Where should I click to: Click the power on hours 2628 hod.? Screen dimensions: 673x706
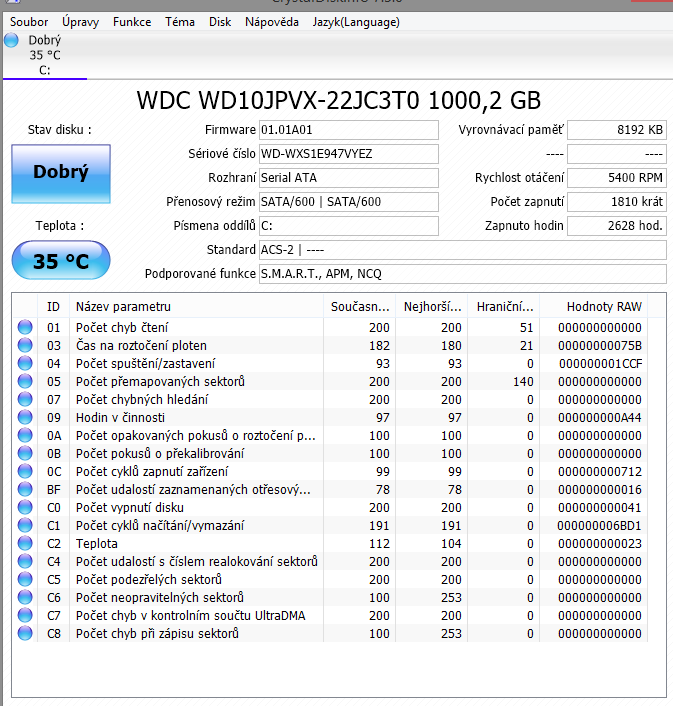[x=617, y=226]
